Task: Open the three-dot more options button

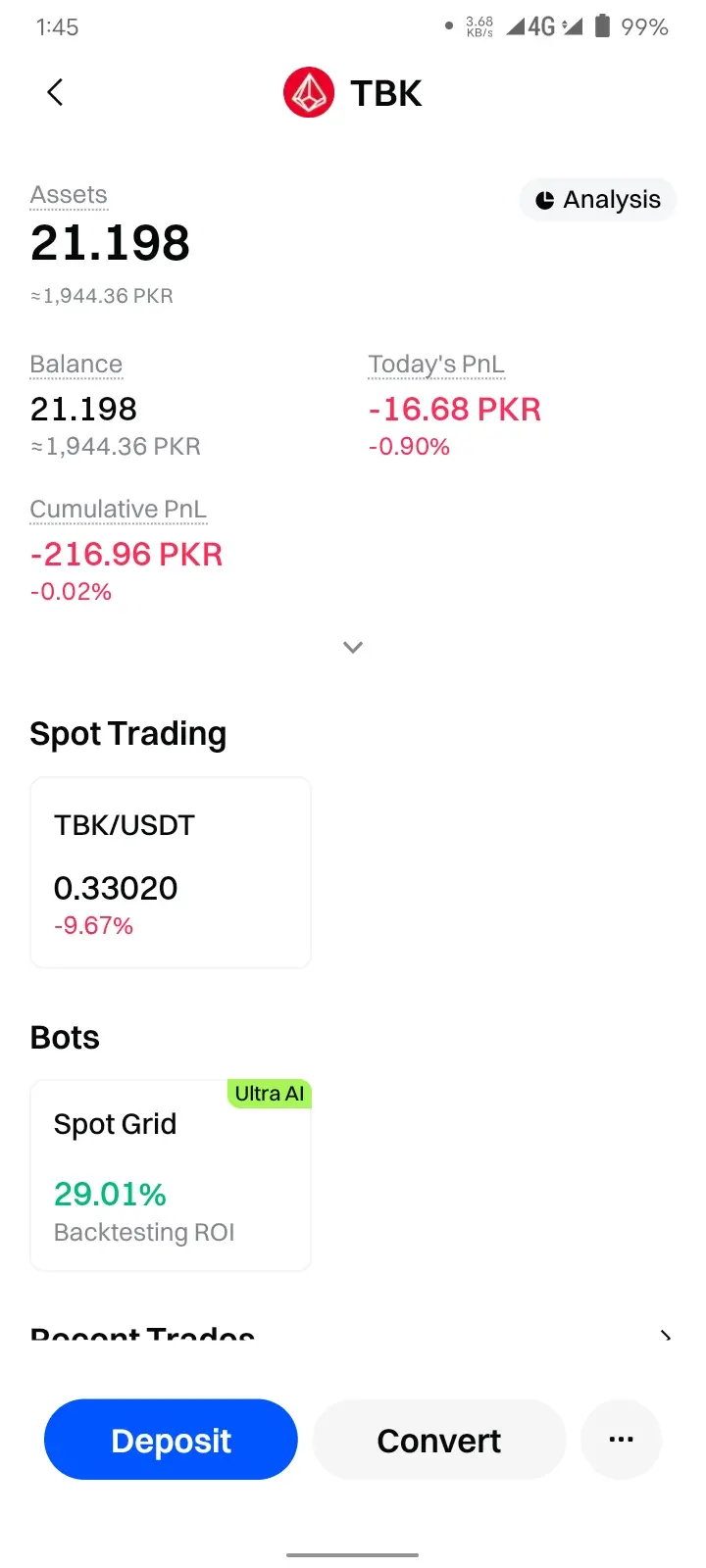Action: [x=622, y=1440]
